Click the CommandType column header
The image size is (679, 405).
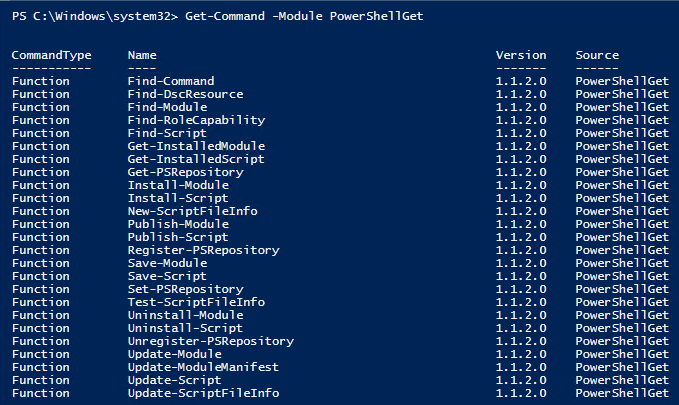pos(52,55)
